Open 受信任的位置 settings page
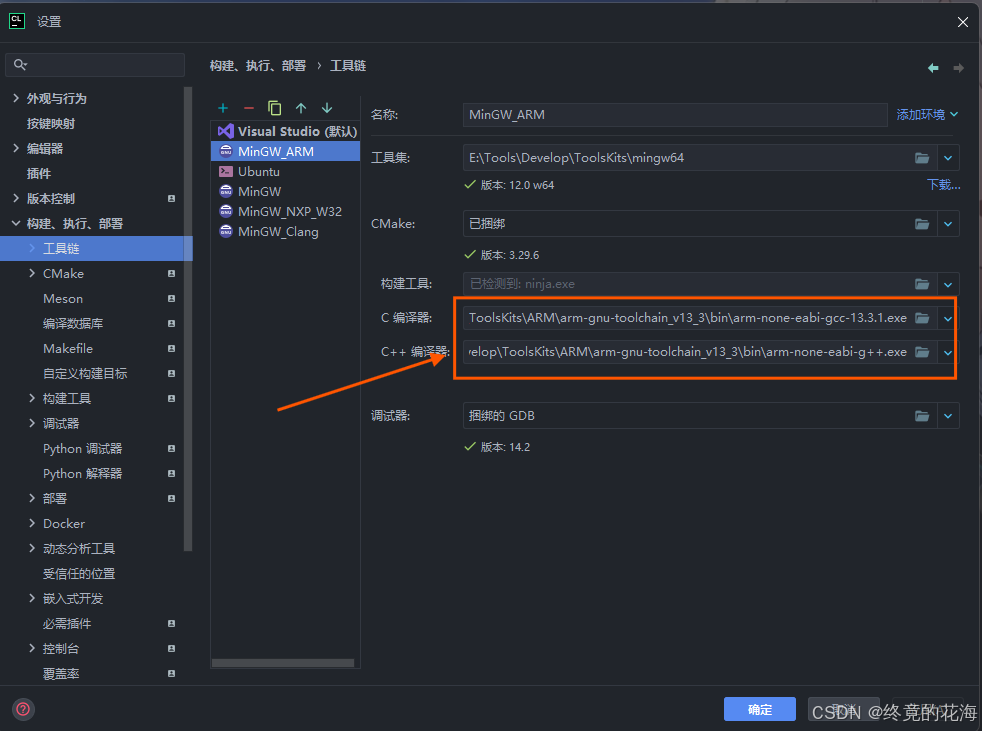The width and height of the screenshot is (982, 731). [x=79, y=574]
